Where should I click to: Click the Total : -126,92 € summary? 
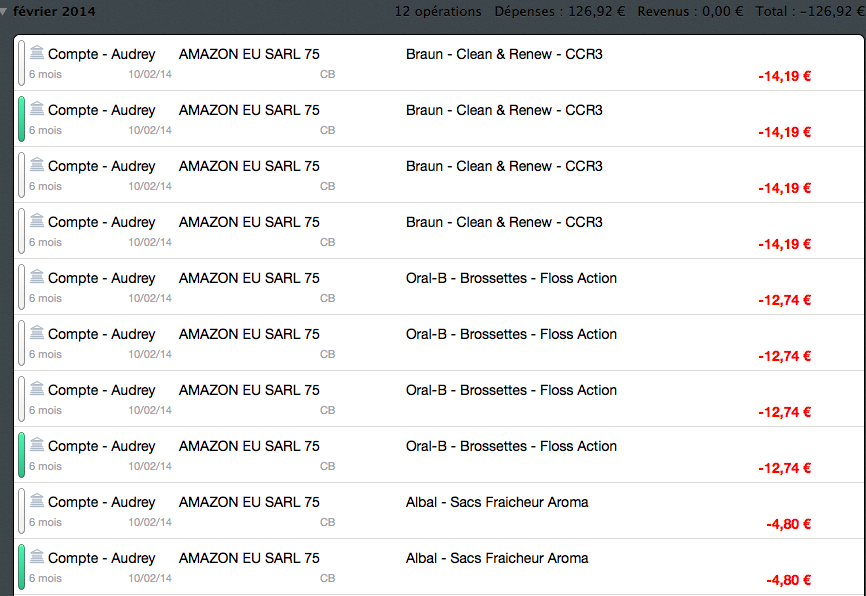(x=809, y=11)
